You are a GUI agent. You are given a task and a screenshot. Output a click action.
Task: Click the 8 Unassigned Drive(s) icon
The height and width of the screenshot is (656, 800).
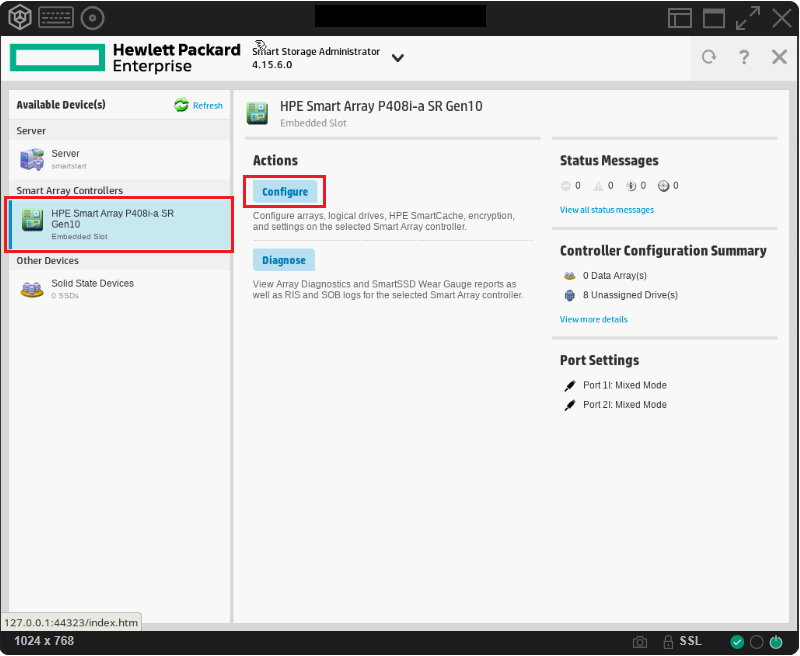pyautogui.click(x=569, y=295)
